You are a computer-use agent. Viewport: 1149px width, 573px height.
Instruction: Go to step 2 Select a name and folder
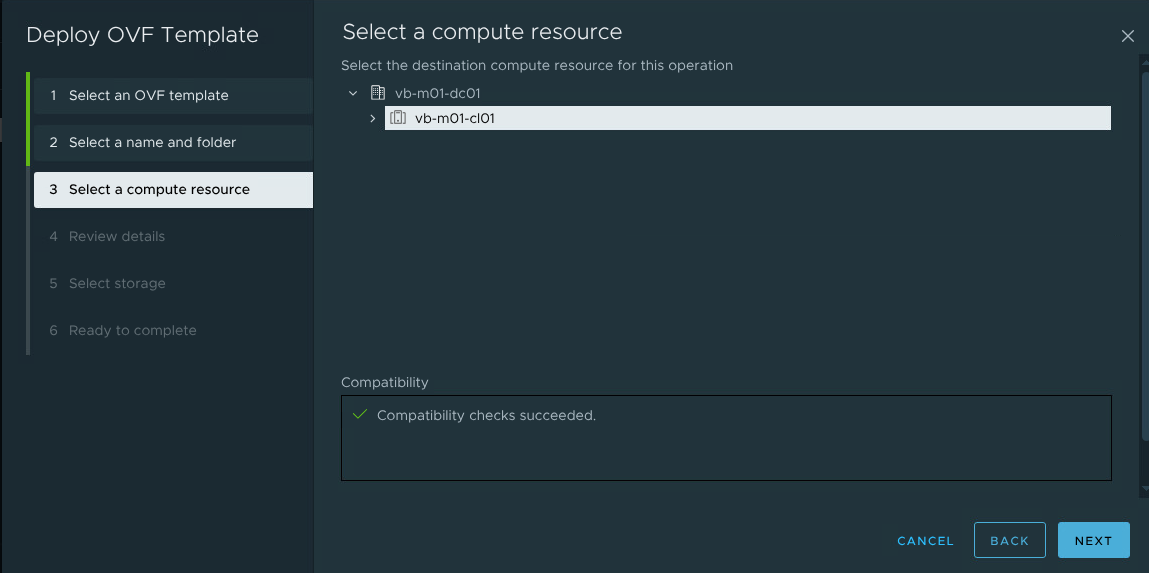click(x=173, y=142)
